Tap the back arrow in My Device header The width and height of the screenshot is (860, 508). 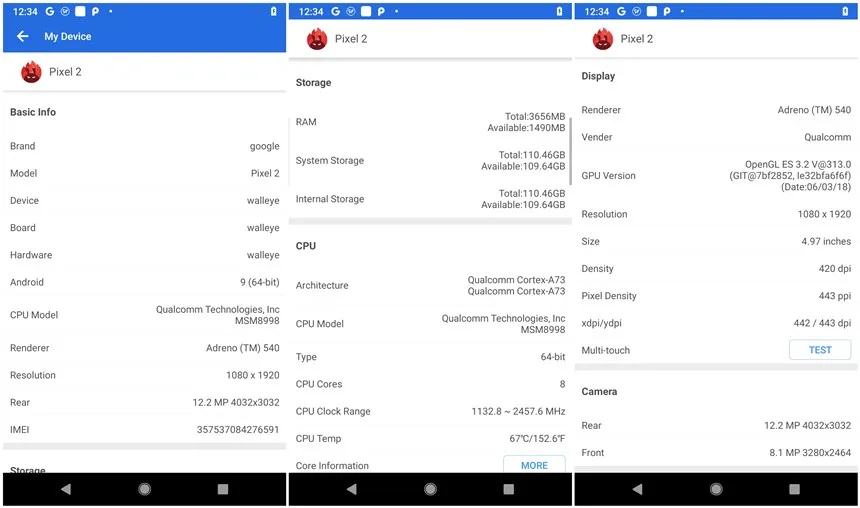[x=22, y=36]
